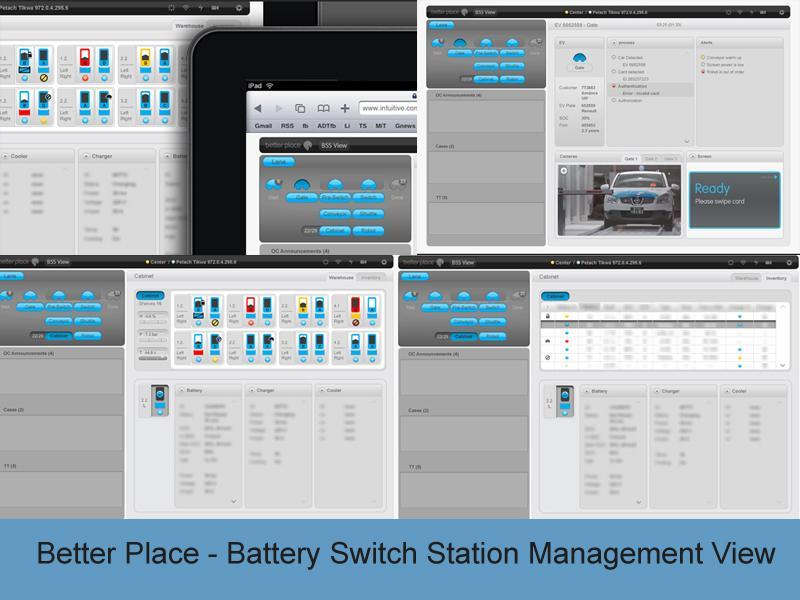Collapse the Charger panel in the top-left window
This screenshot has width=800, height=600.
(x=86, y=156)
